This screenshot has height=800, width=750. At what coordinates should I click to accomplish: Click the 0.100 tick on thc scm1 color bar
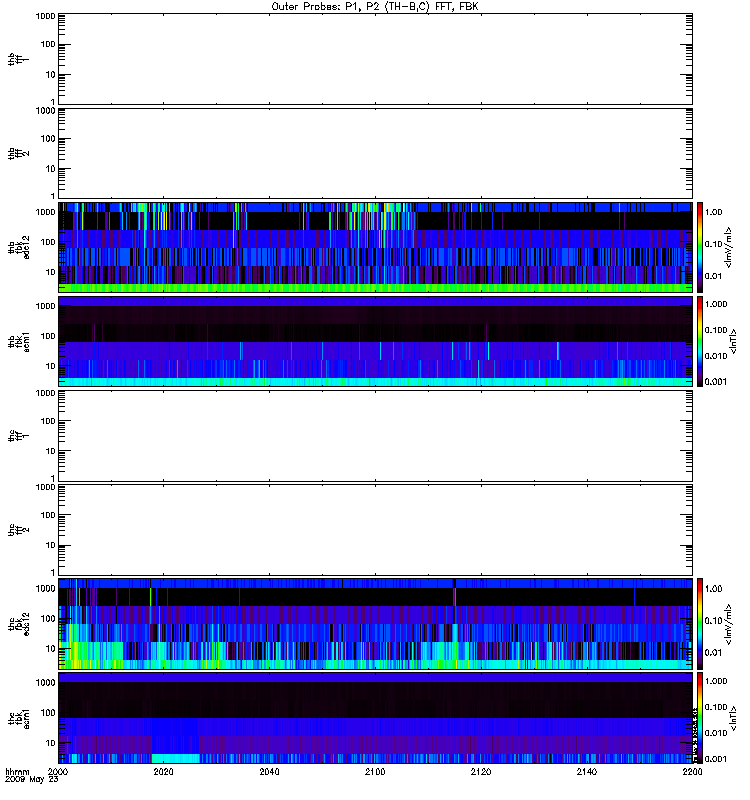pos(716,707)
